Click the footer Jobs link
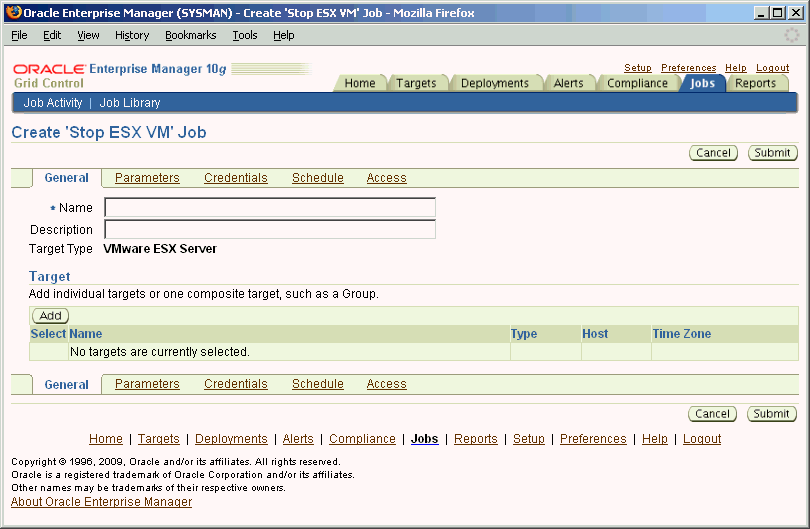 (425, 439)
